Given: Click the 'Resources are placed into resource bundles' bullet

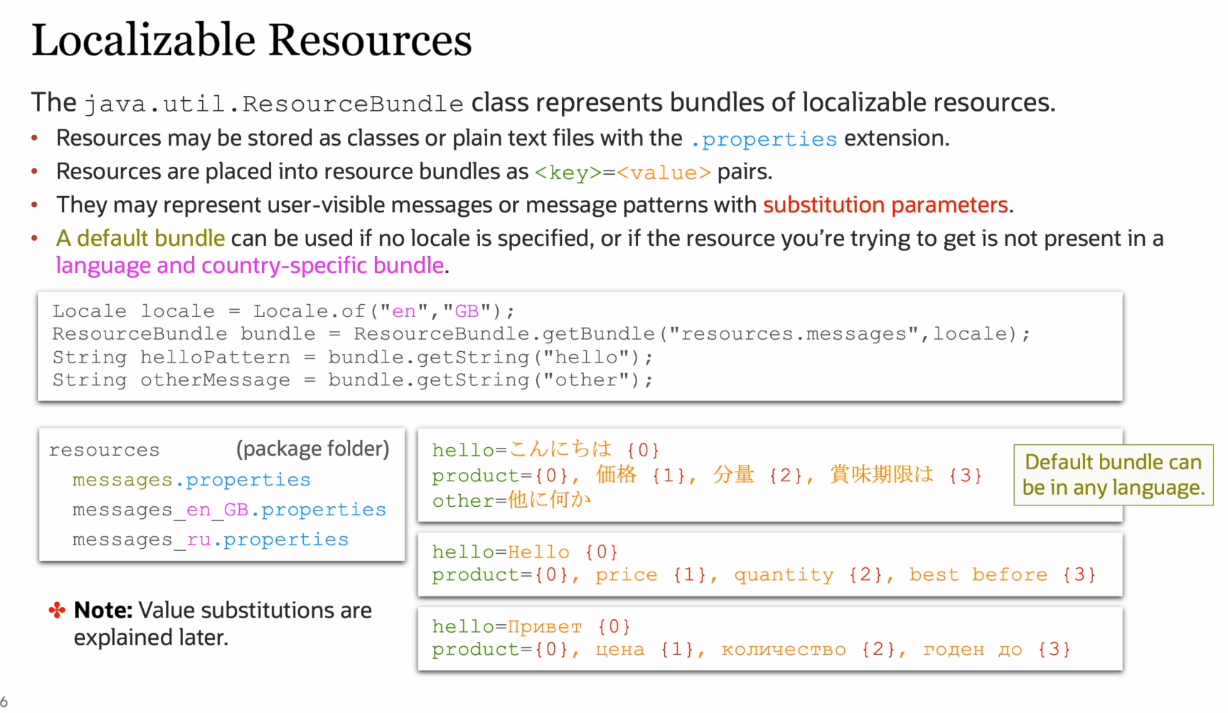Looking at the screenshot, I should tap(414, 173).
